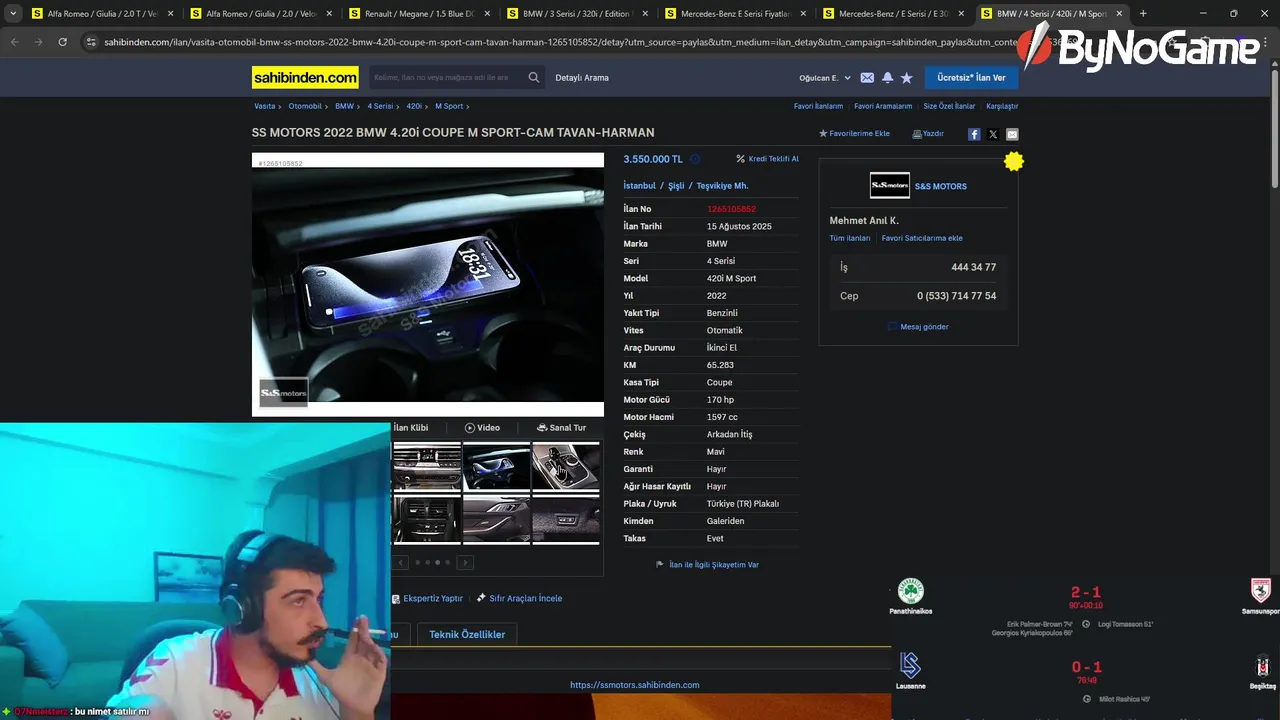Open the Teknik Özellikler tab

pyautogui.click(x=467, y=634)
